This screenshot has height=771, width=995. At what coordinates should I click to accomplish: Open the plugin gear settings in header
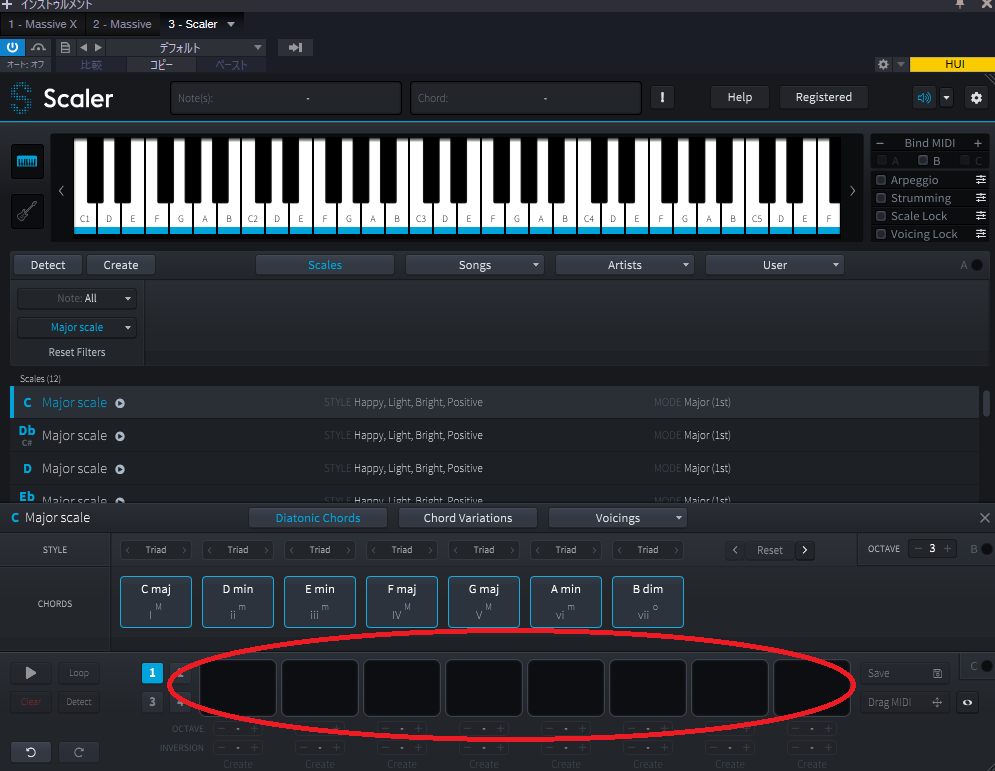pyautogui.click(x=883, y=64)
